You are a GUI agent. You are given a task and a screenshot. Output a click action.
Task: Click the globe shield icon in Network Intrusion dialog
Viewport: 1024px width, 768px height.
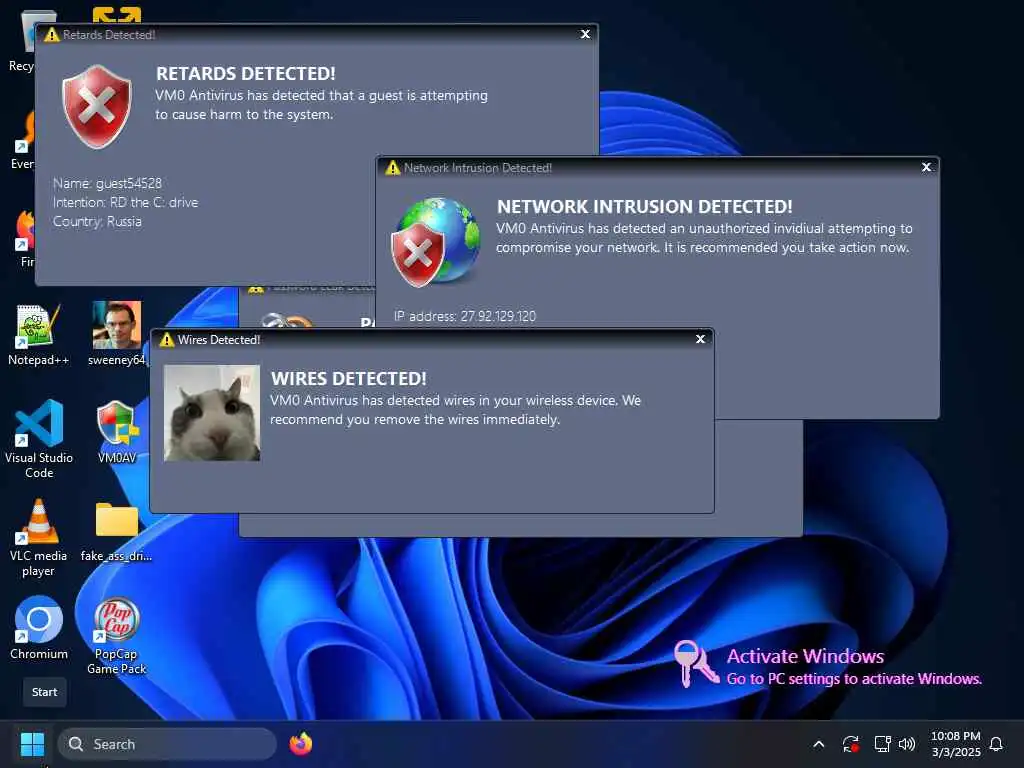(x=436, y=242)
